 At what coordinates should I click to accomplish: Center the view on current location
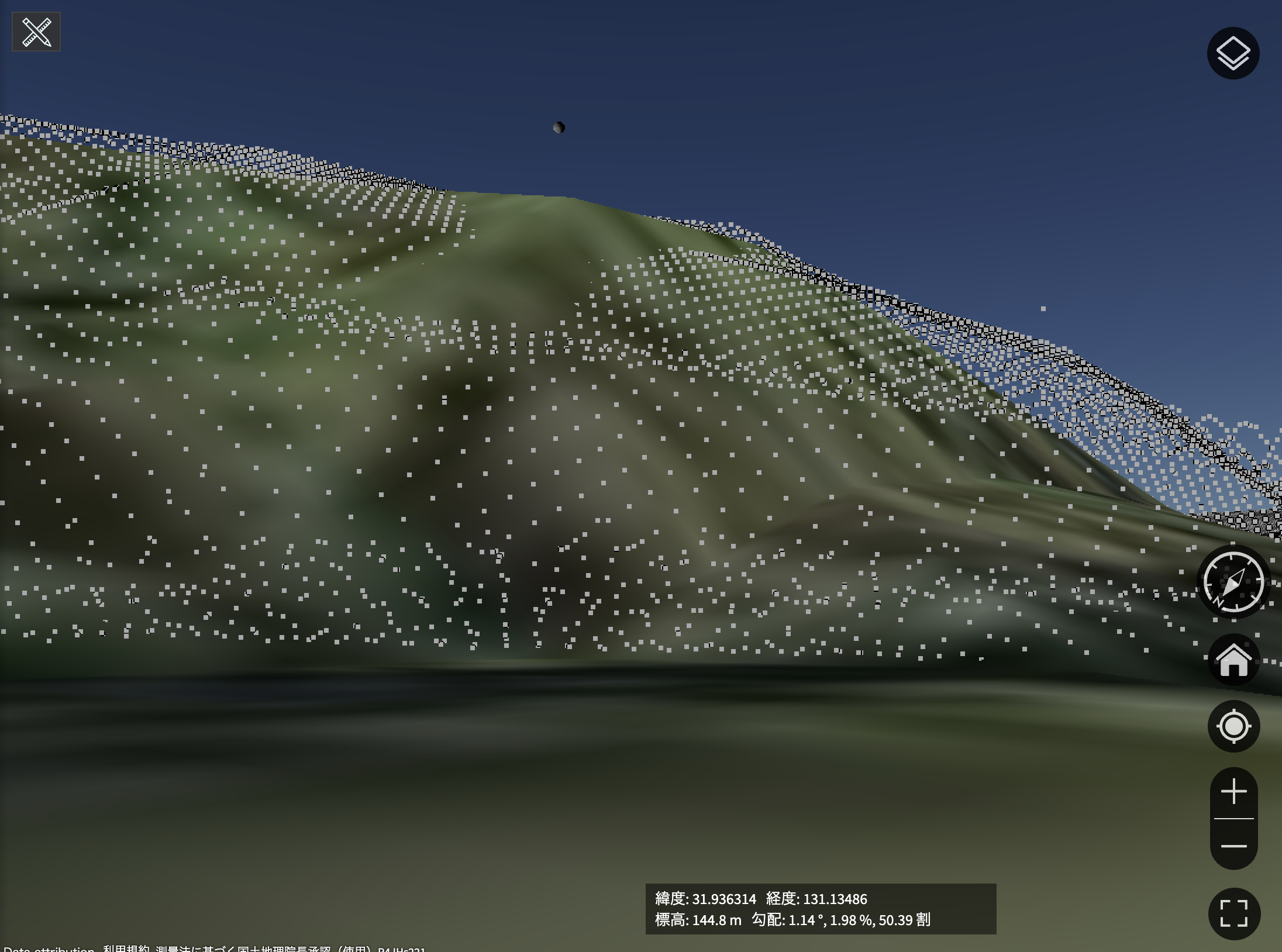click(1233, 726)
